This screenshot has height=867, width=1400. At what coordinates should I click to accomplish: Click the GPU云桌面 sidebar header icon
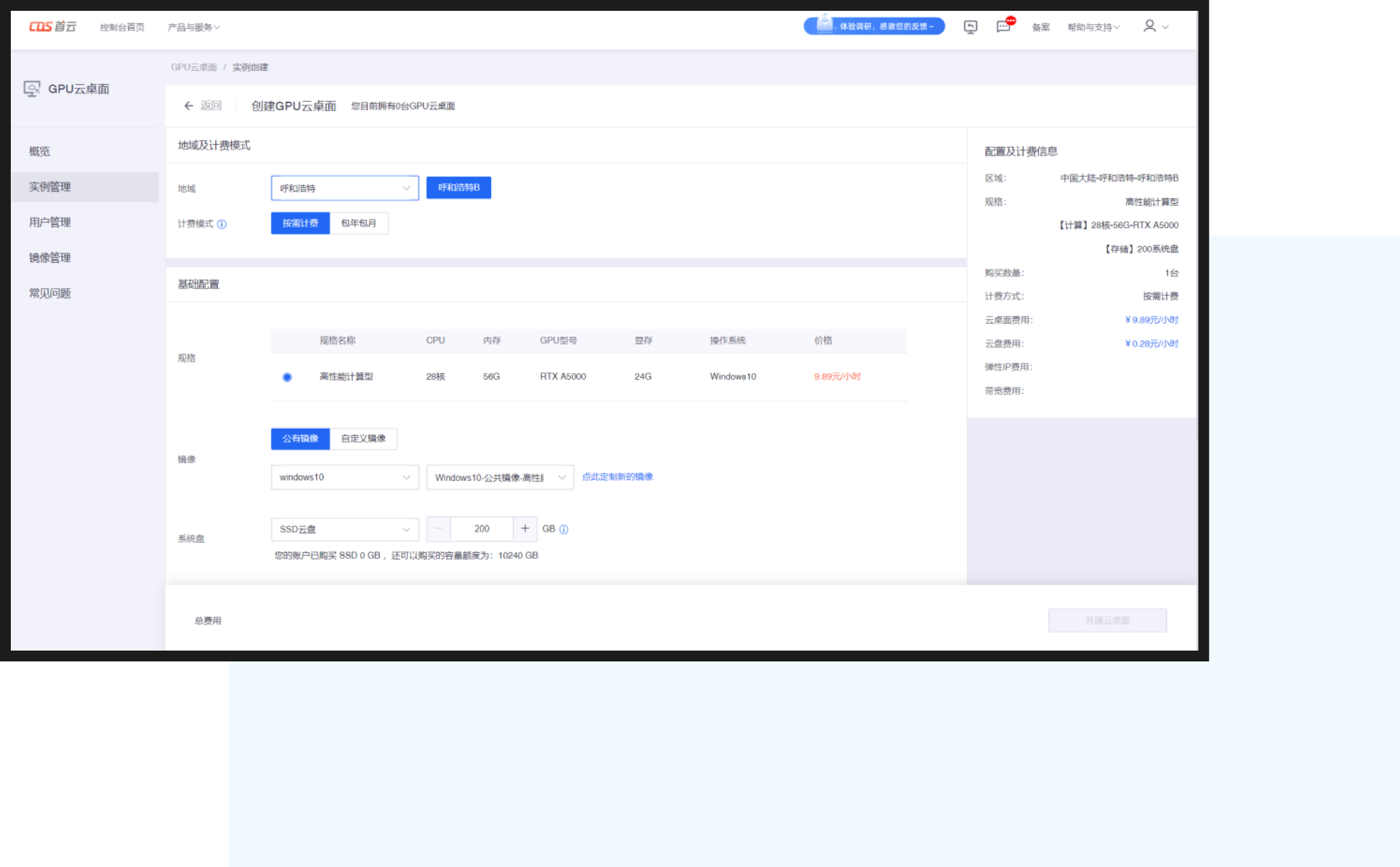click(31, 89)
